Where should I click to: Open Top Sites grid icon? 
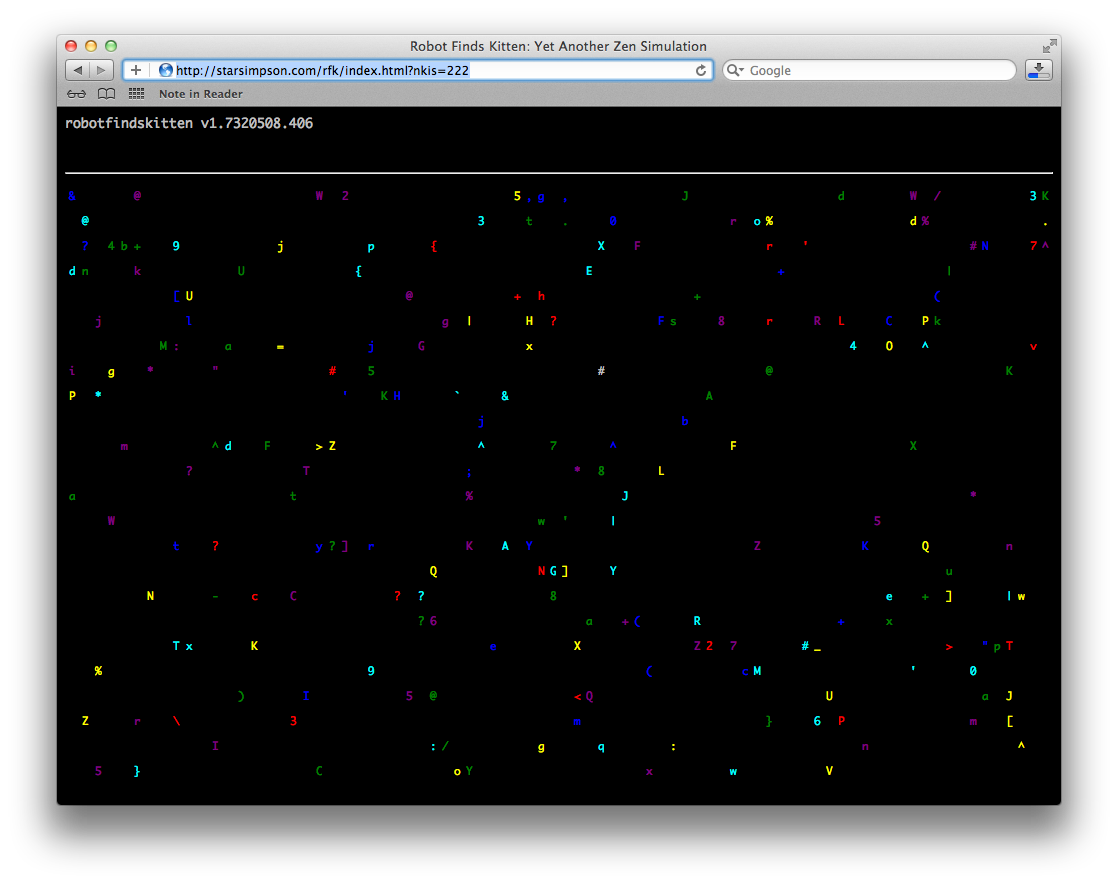[137, 94]
